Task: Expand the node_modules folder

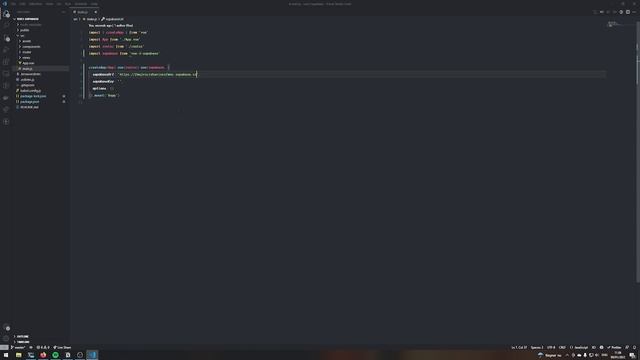Action: tap(31, 24)
